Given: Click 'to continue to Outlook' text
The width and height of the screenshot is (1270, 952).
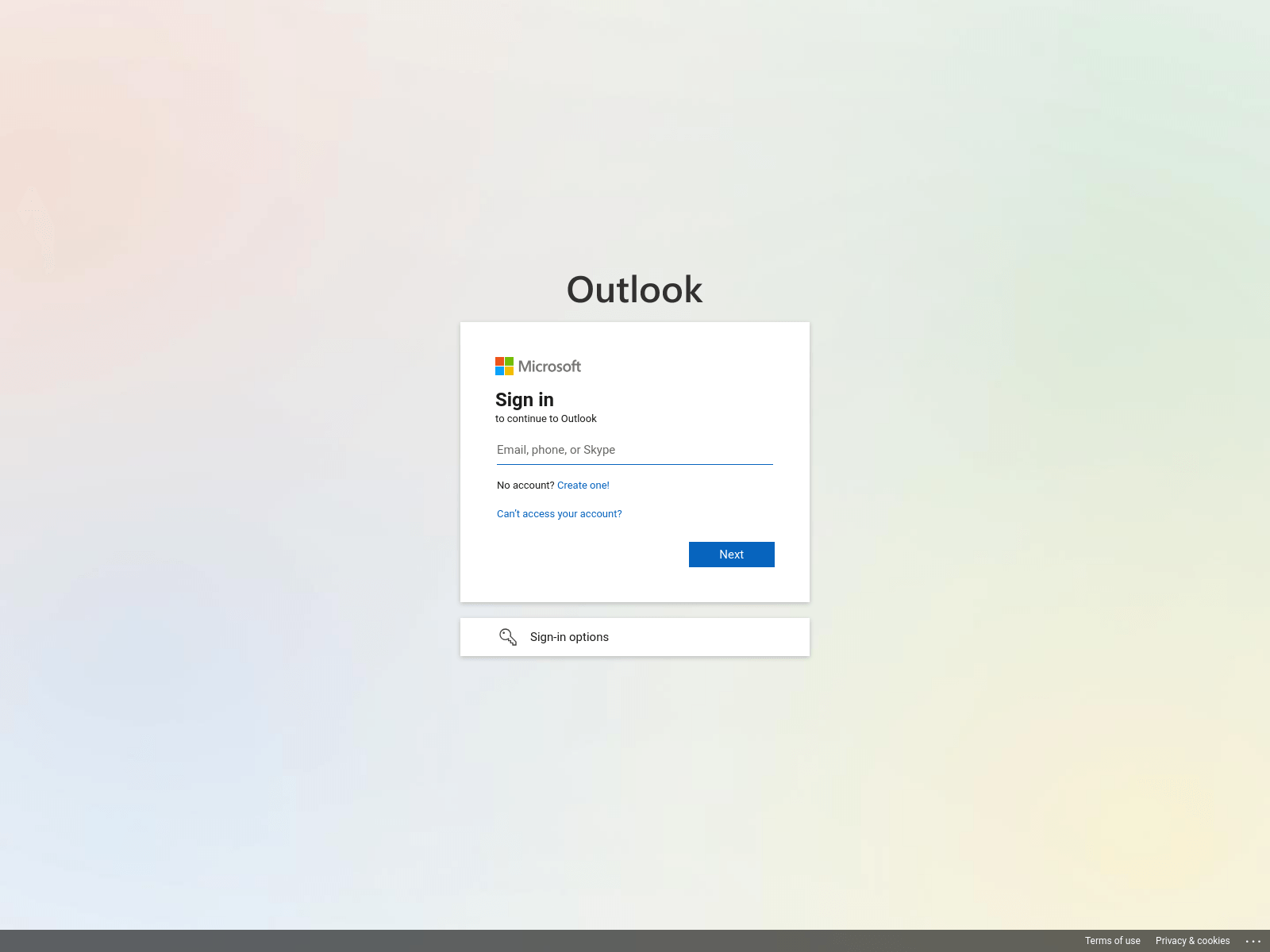Looking at the screenshot, I should coord(546,419).
